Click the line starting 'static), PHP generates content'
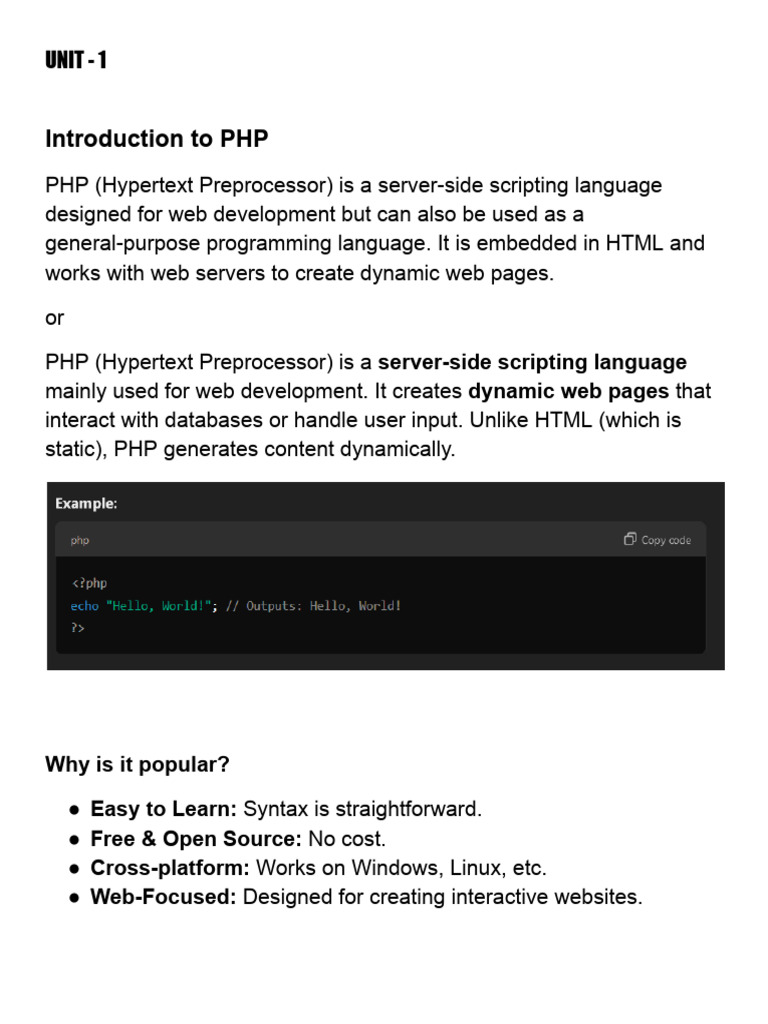Viewport: 768px width, 1024px height. [x=250, y=449]
